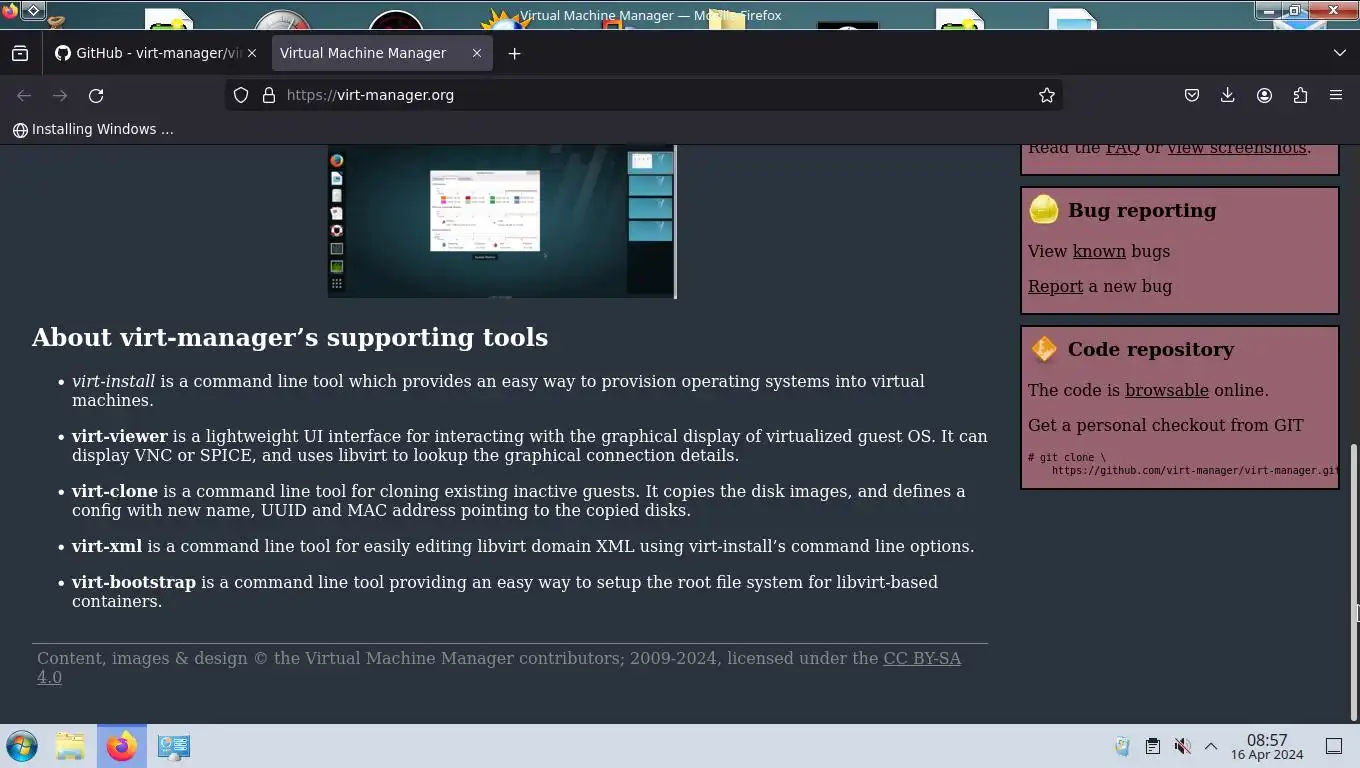This screenshot has width=1360, height=768.
Task: Click the 'virt-viewer' bold term
Action: [119, 436]
